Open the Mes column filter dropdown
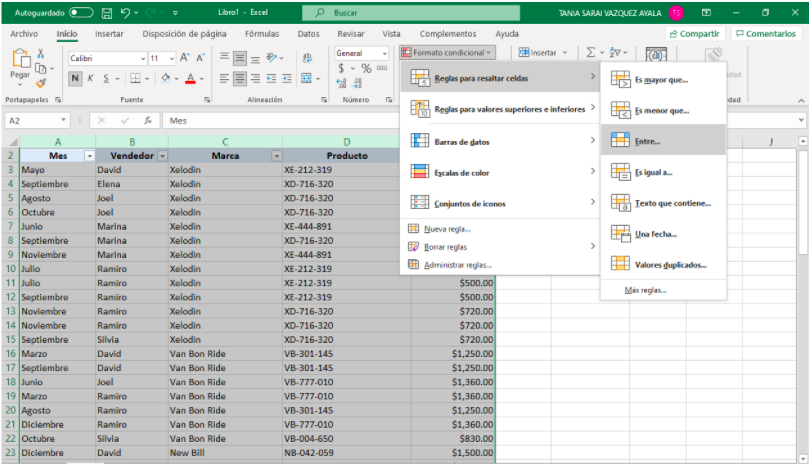This screenshot has height=464, width=811. coord(89,156)
